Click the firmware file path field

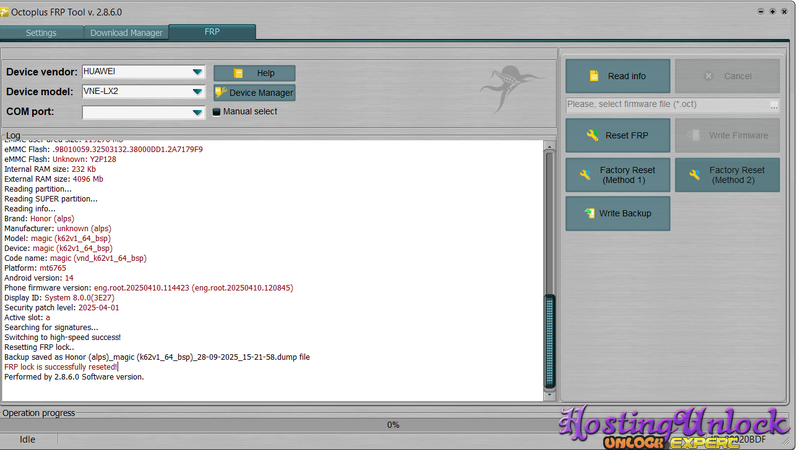665,105
